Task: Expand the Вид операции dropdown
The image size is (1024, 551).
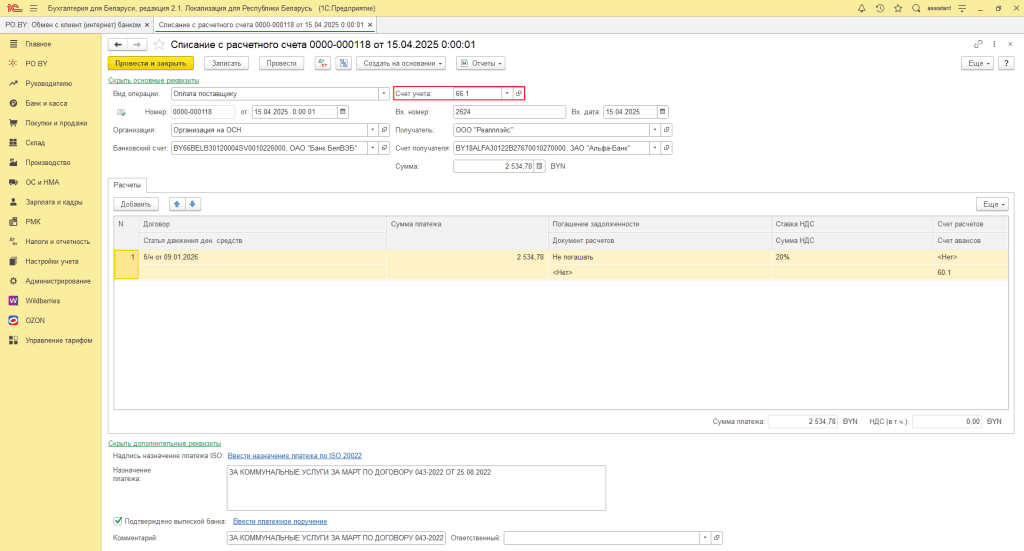Action: [x=384, y=93]
